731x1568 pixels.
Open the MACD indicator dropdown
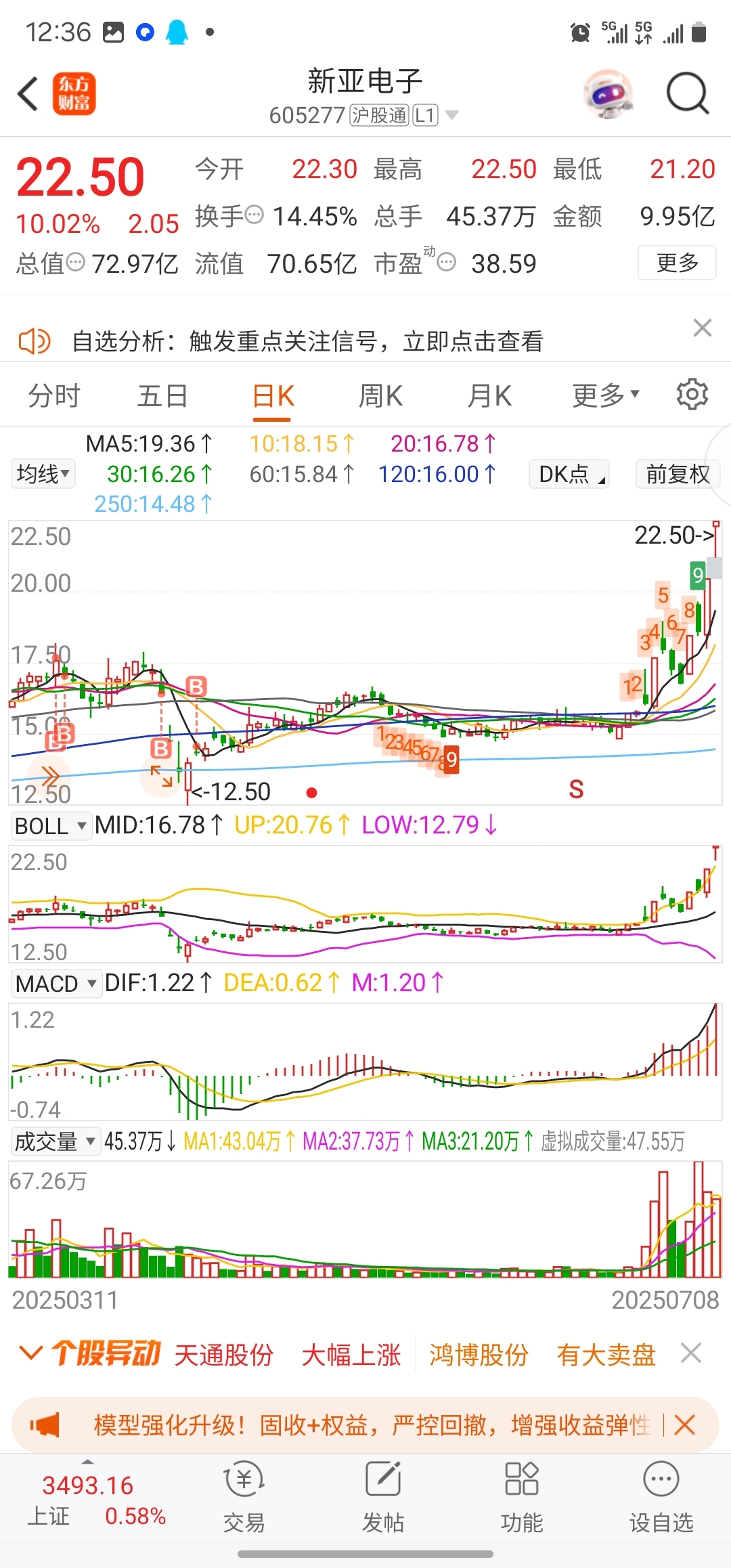[56, 983]
